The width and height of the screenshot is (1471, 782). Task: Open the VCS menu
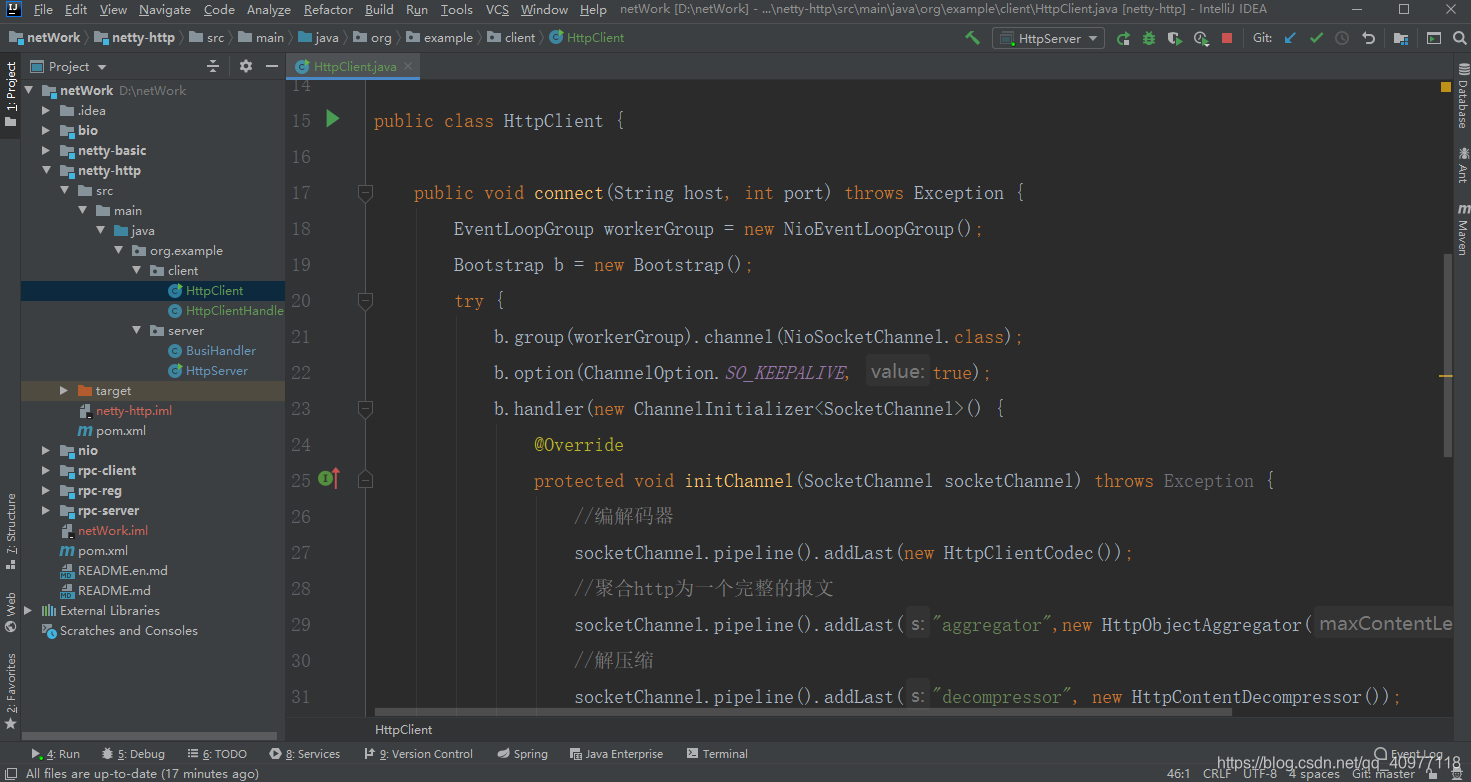(x=497, y=10)
